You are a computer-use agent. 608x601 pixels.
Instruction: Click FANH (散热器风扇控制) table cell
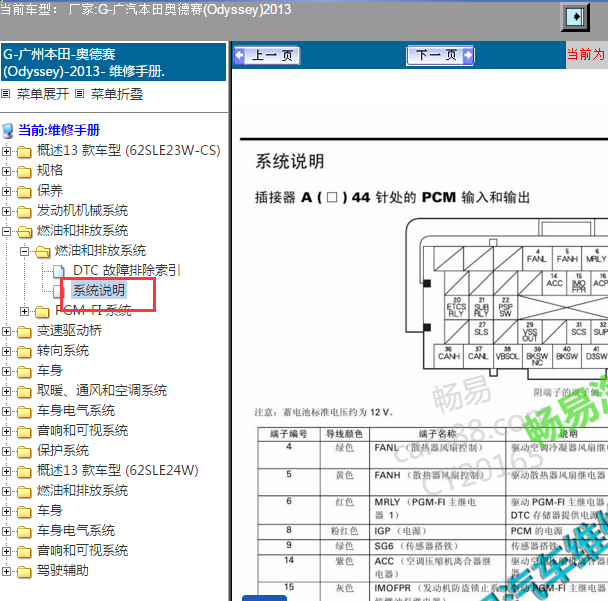coord(438,482)
